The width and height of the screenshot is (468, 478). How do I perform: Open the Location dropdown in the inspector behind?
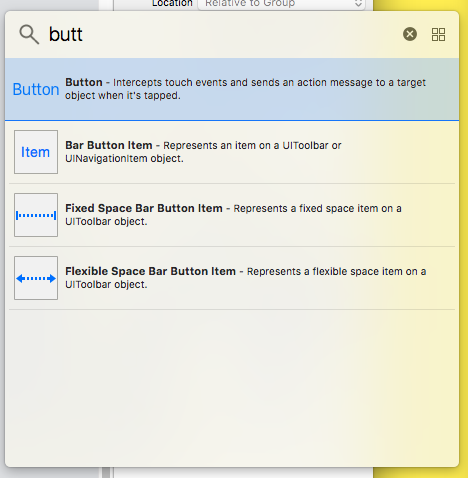[282, 4]
